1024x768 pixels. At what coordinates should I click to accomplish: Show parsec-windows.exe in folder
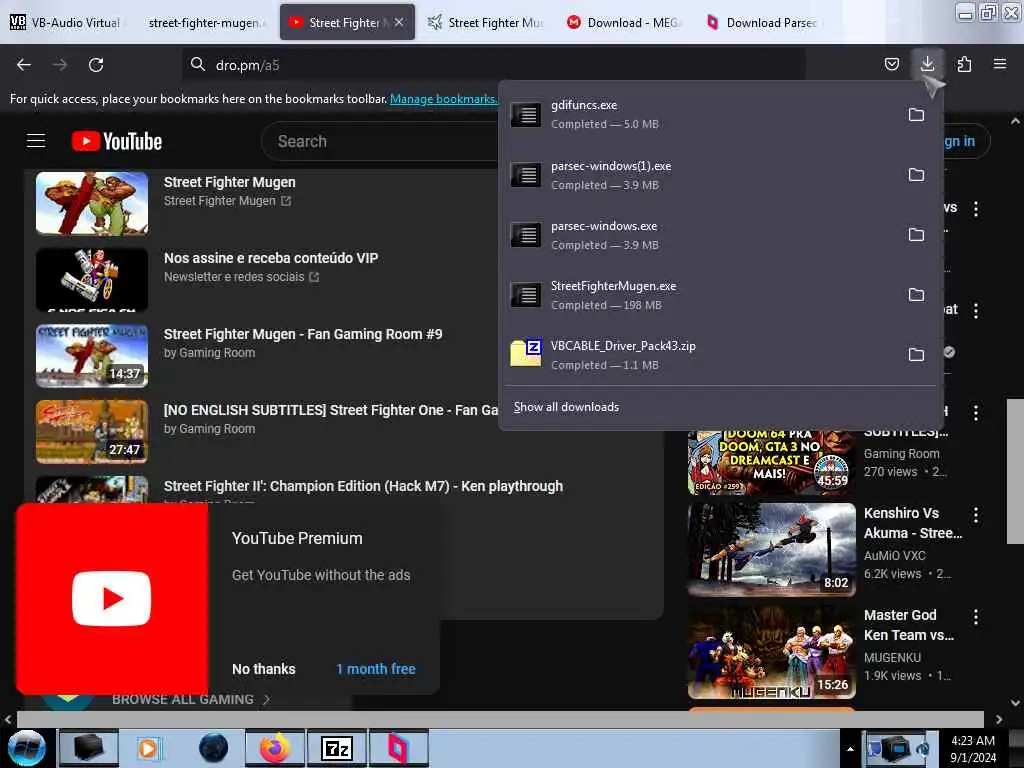coord(916,234)
